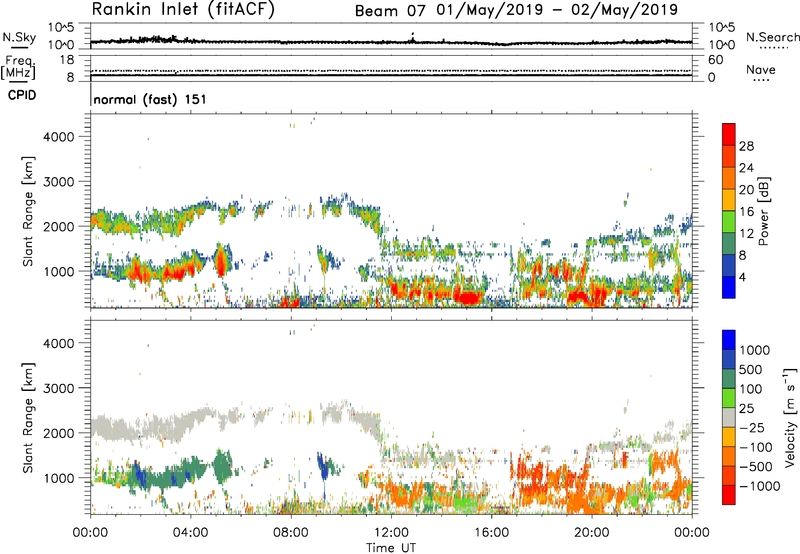Pick the light green 25–100 Velocity colorbar segment
This screenshot has width=800, height=554.
point(729,398)
